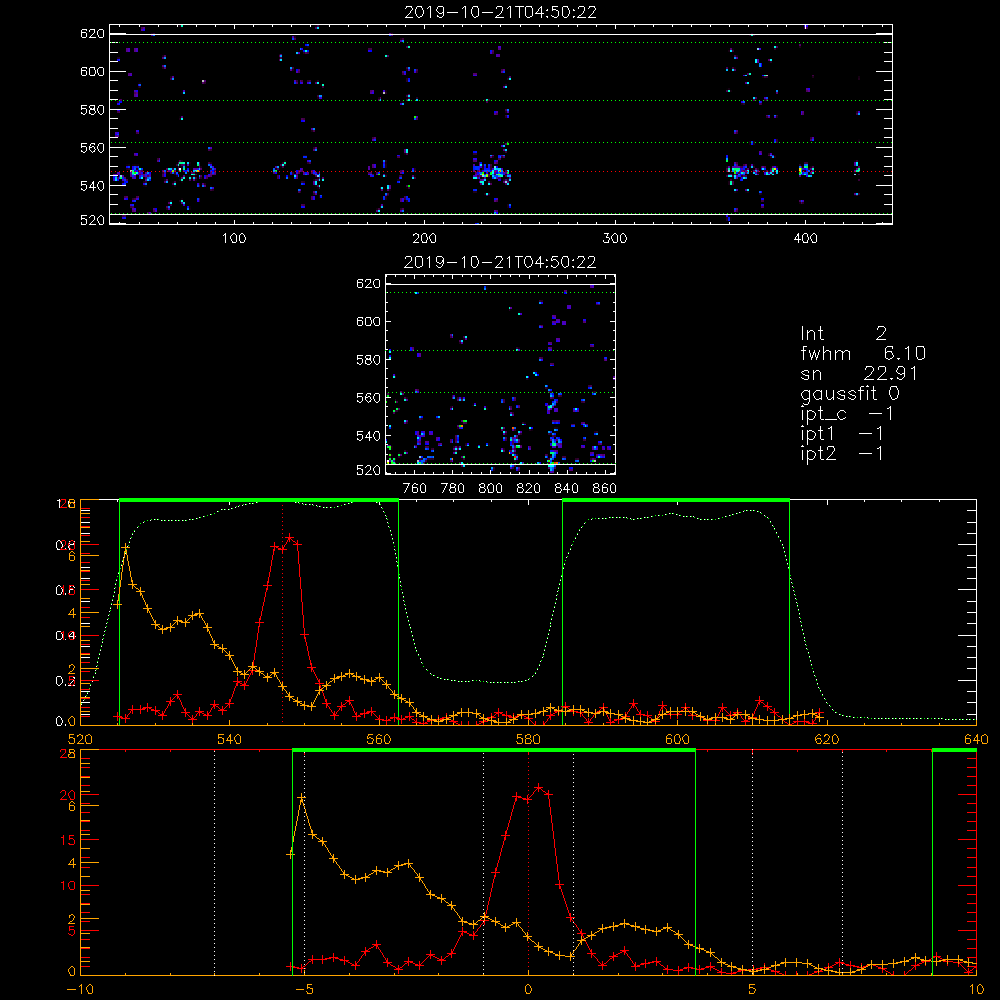Click the 'ipt1 -1' value
The image size is (1000, 1000).
click(x=842, y=434)
